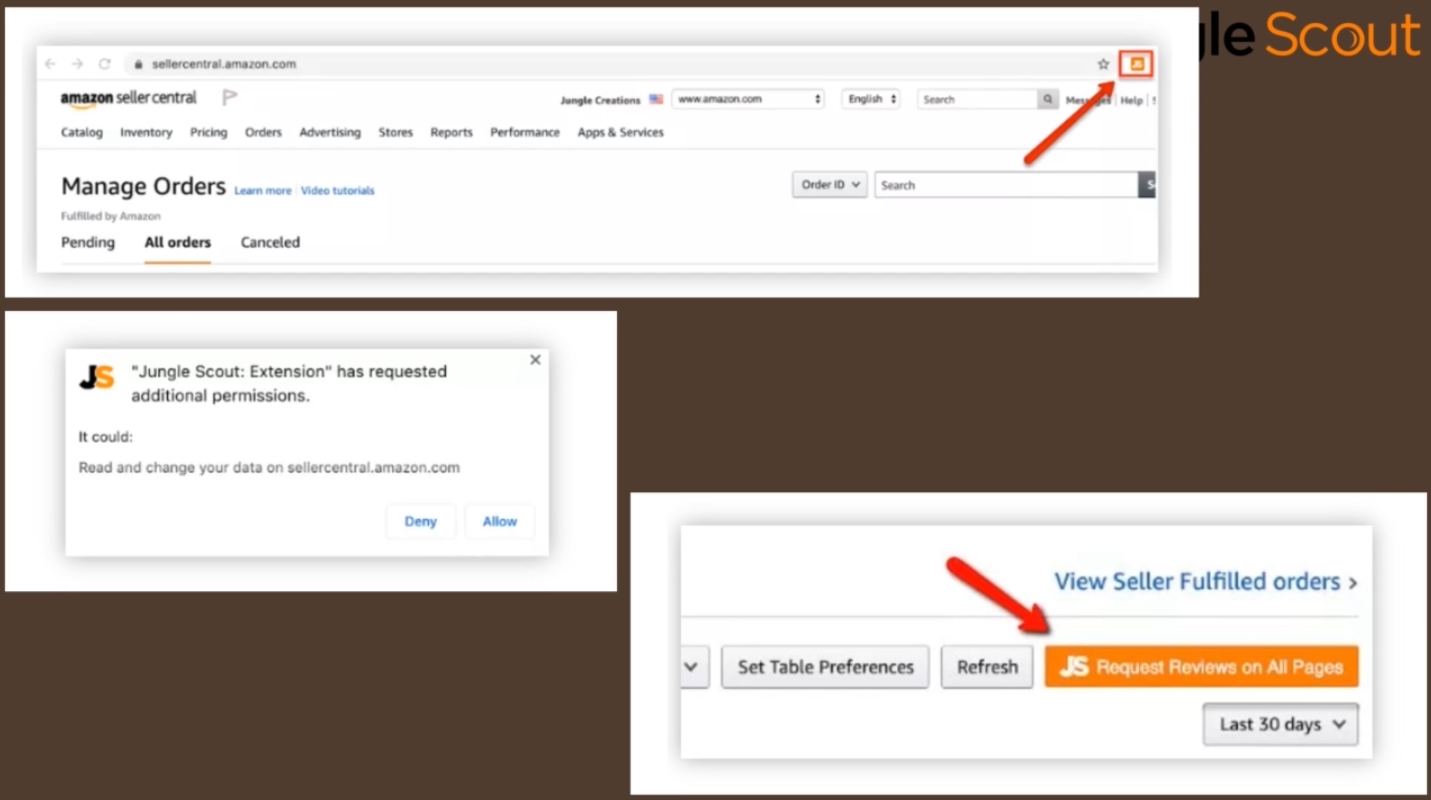Open the Last 30 days date range dropdown
The image size is (1431, 800).
[x=1280, y=725]
